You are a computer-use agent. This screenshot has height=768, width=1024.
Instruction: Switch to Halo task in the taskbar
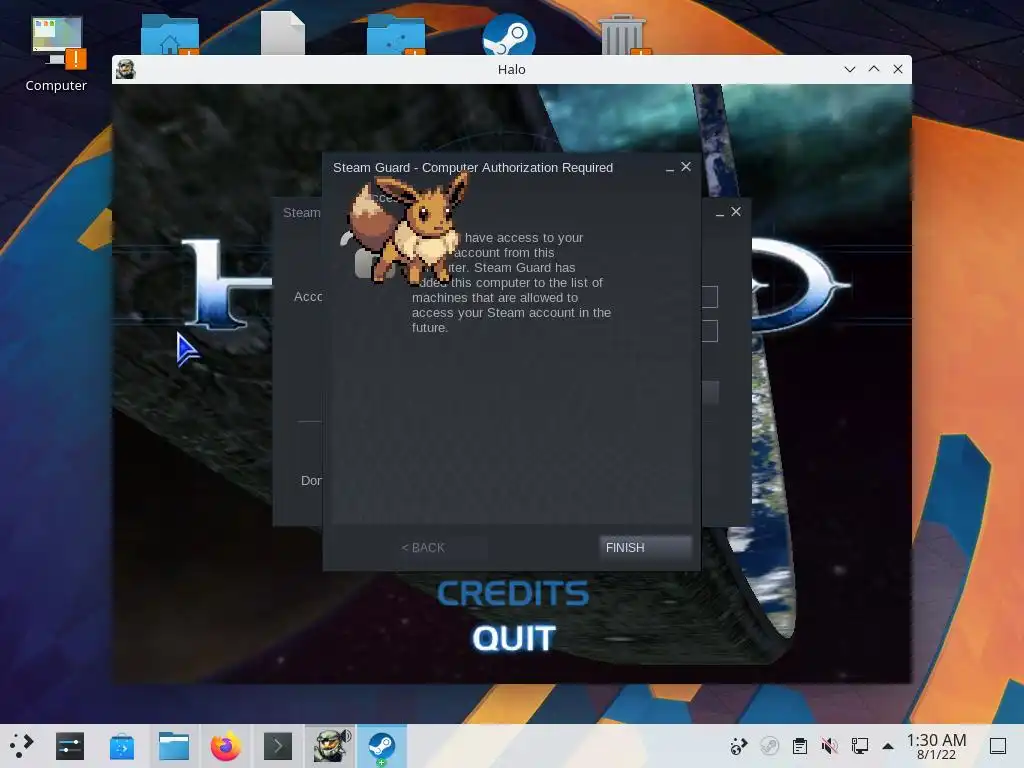tap(330, 746)
